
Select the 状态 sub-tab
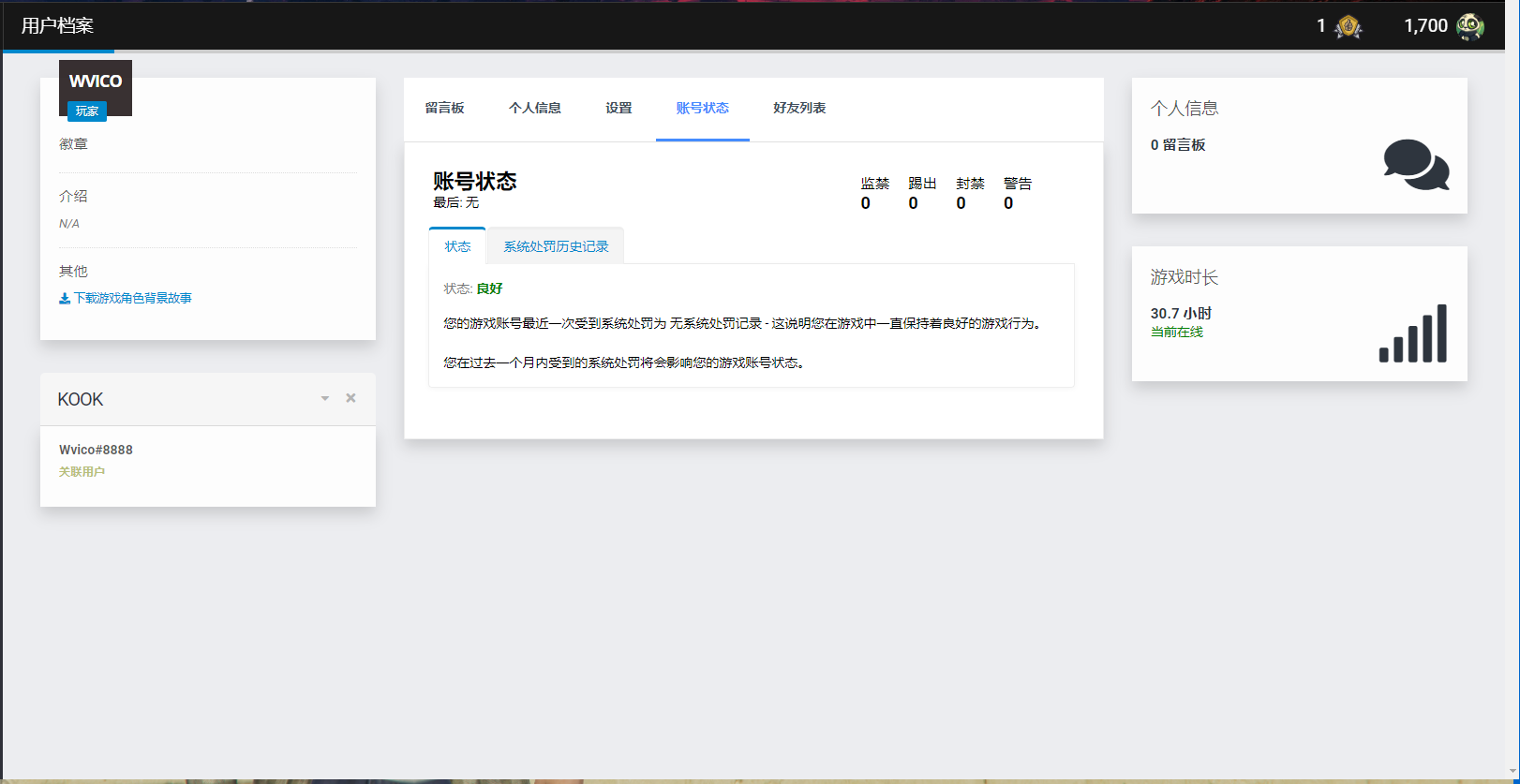click(457, 246)
